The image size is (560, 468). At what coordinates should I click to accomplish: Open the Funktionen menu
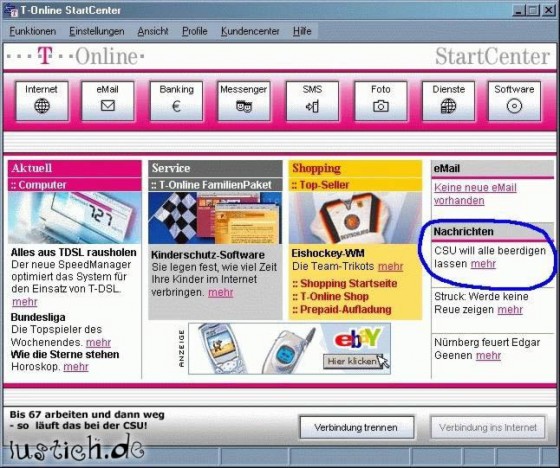pos(32,31)
